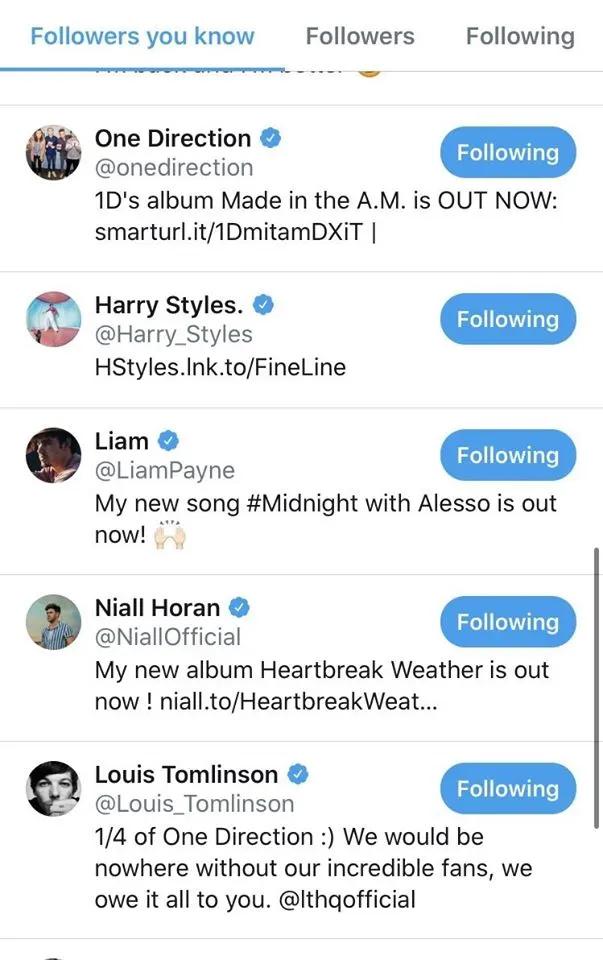
Task: Open Liam Payne's profile avatar
Action: coord(53,456)
